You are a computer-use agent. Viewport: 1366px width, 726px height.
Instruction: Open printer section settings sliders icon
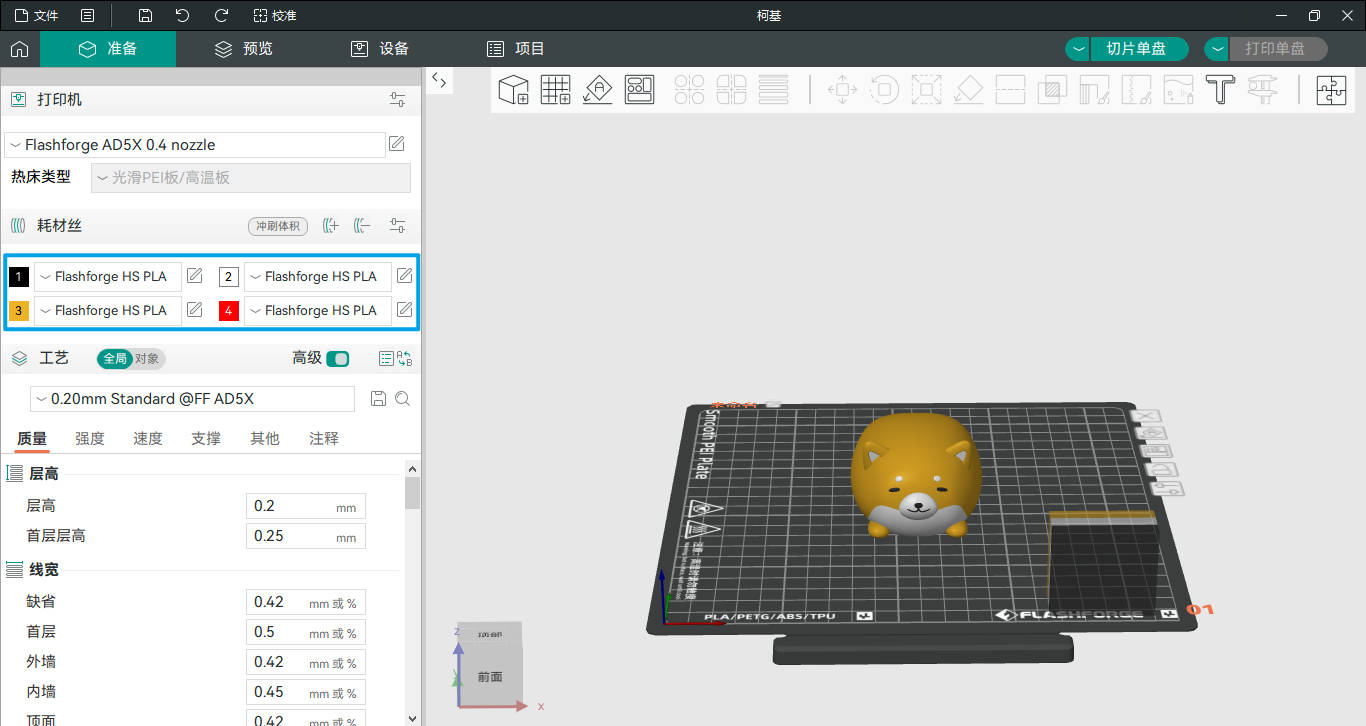coord(398,100)
